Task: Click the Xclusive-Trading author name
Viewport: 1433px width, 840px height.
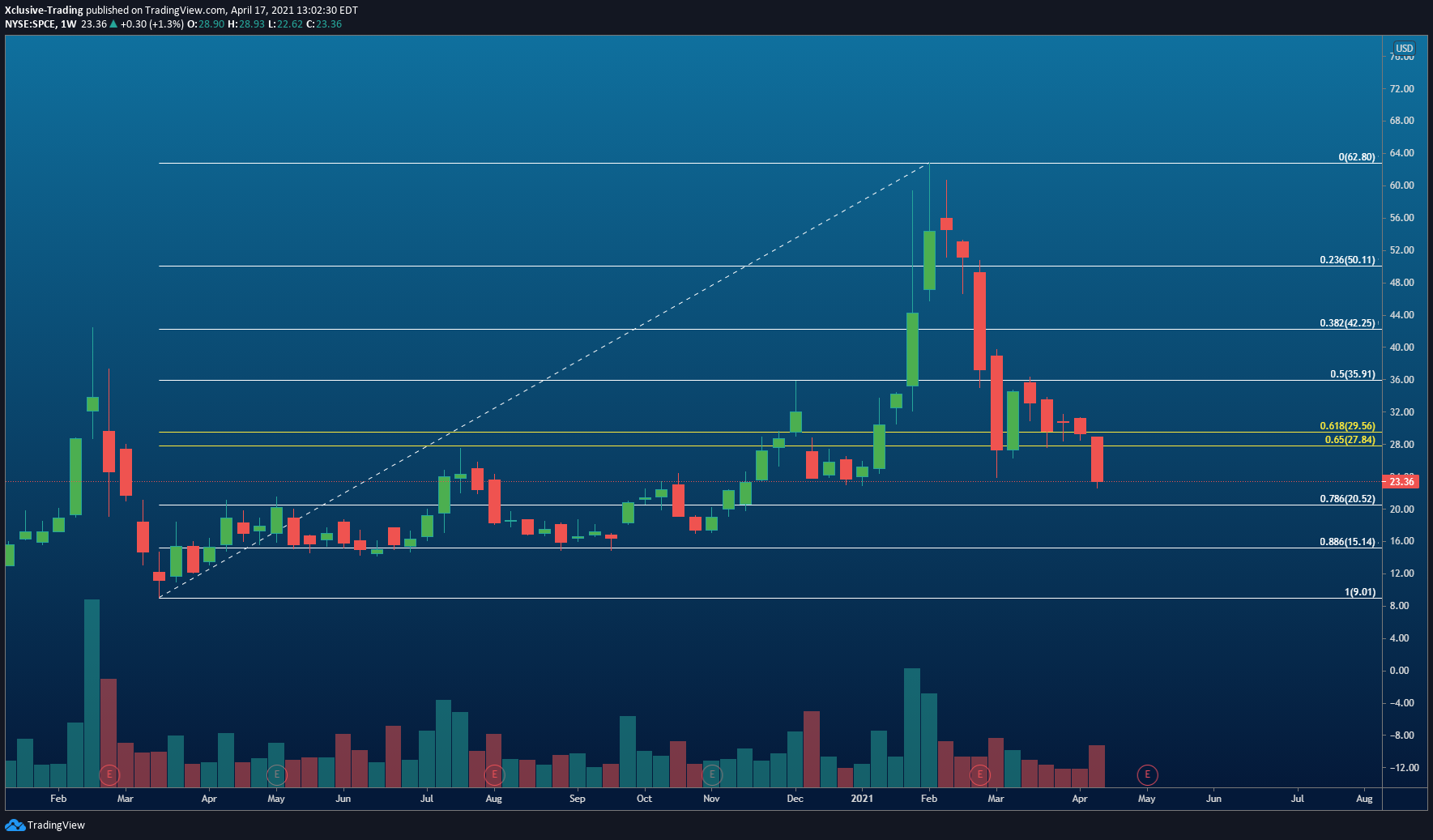Action: tap(44, 11)
